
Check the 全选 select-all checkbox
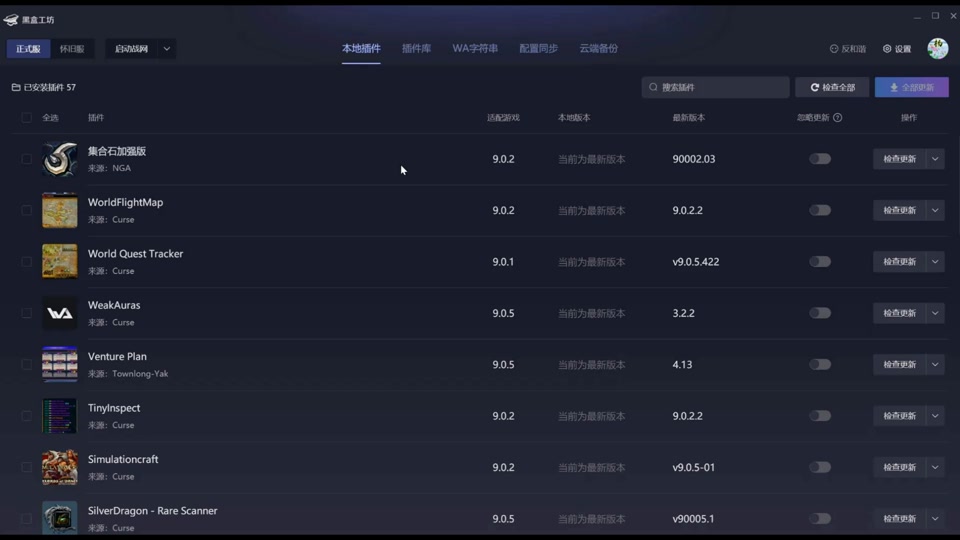pyautogui.click(x=26, y=118)
